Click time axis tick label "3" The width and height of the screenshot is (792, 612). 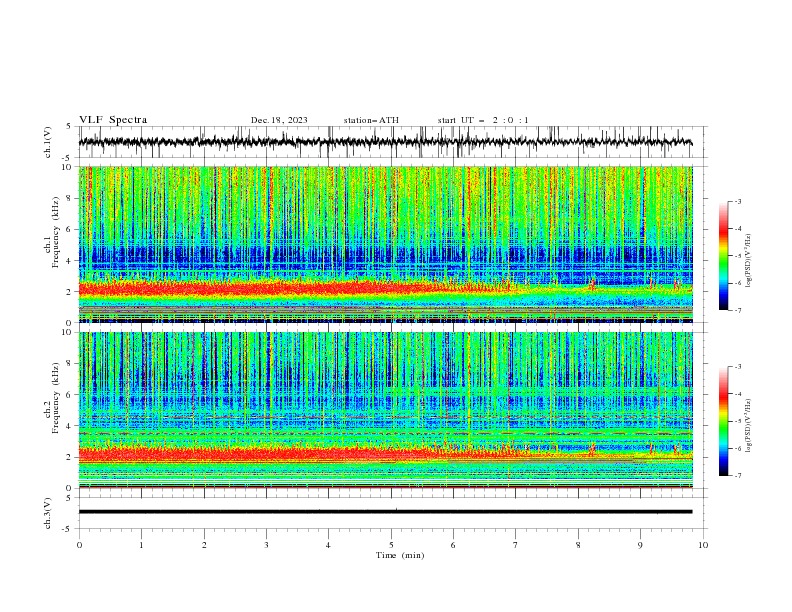tap(266, 545)
